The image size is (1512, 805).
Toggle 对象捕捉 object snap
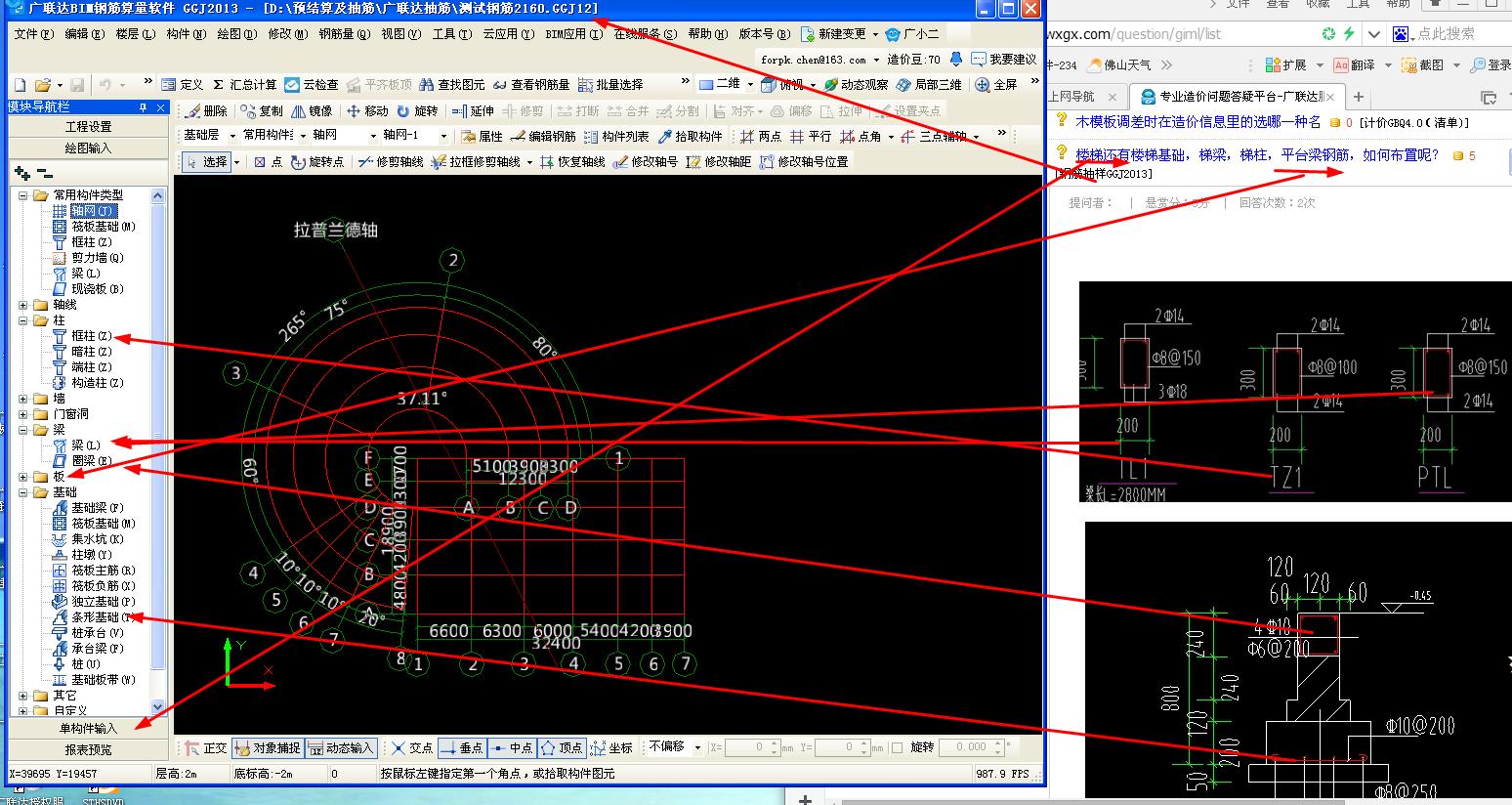pos(267,748)
